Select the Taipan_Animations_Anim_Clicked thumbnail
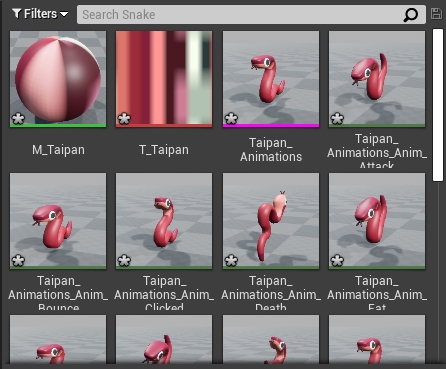446x369 pixels. point(164,221)
